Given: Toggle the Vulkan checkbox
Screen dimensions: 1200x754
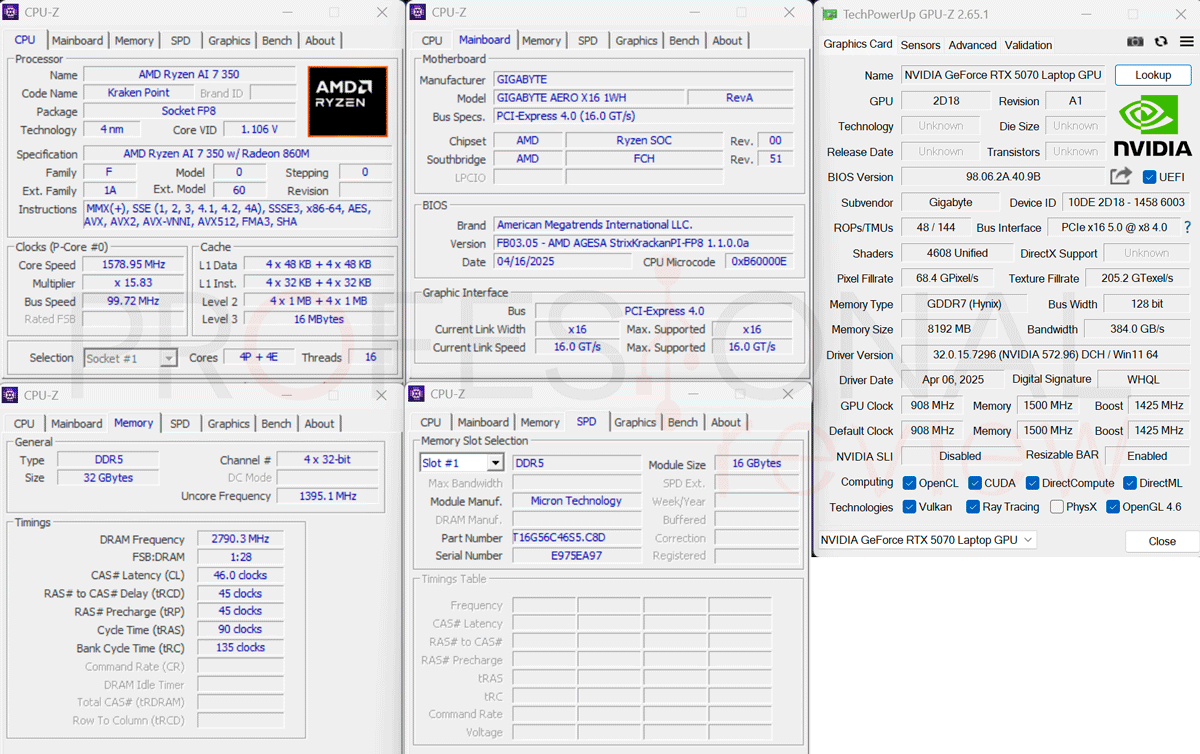Looking at the screenshot, I should (909, 507).
